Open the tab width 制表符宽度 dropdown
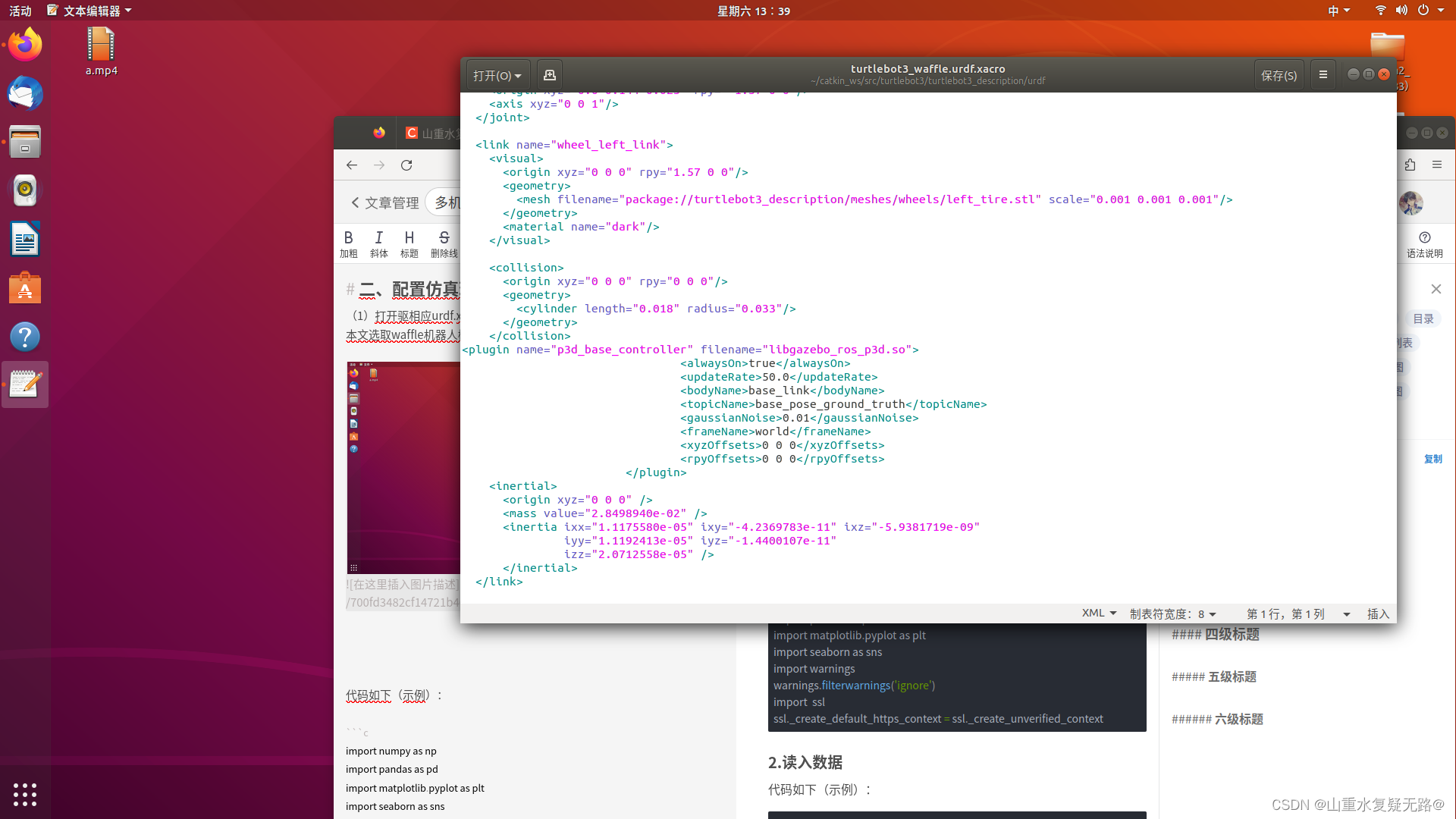This screenshot has height=819, width=1456. [1173, 613]
